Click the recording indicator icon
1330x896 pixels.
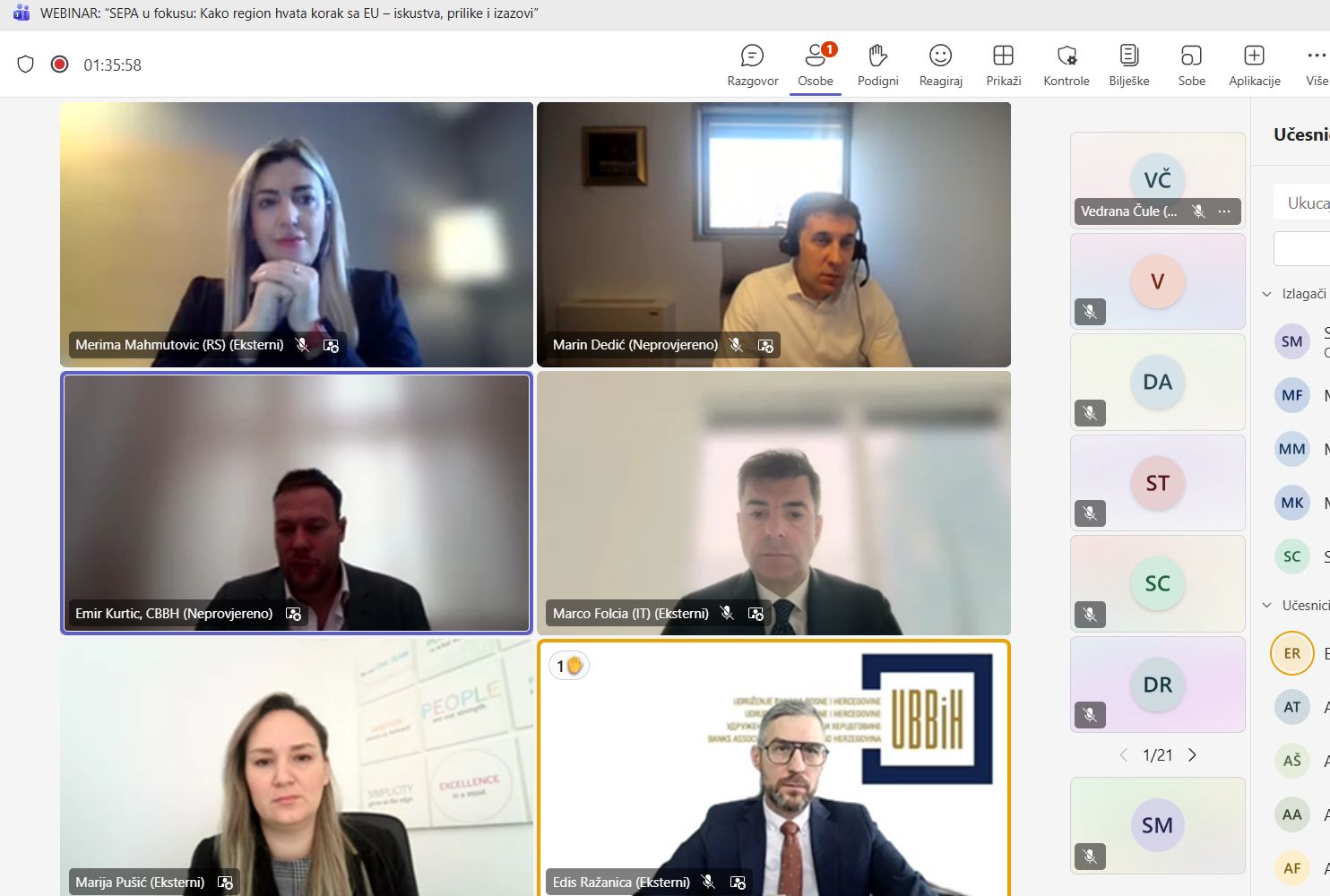pos(60,65)
